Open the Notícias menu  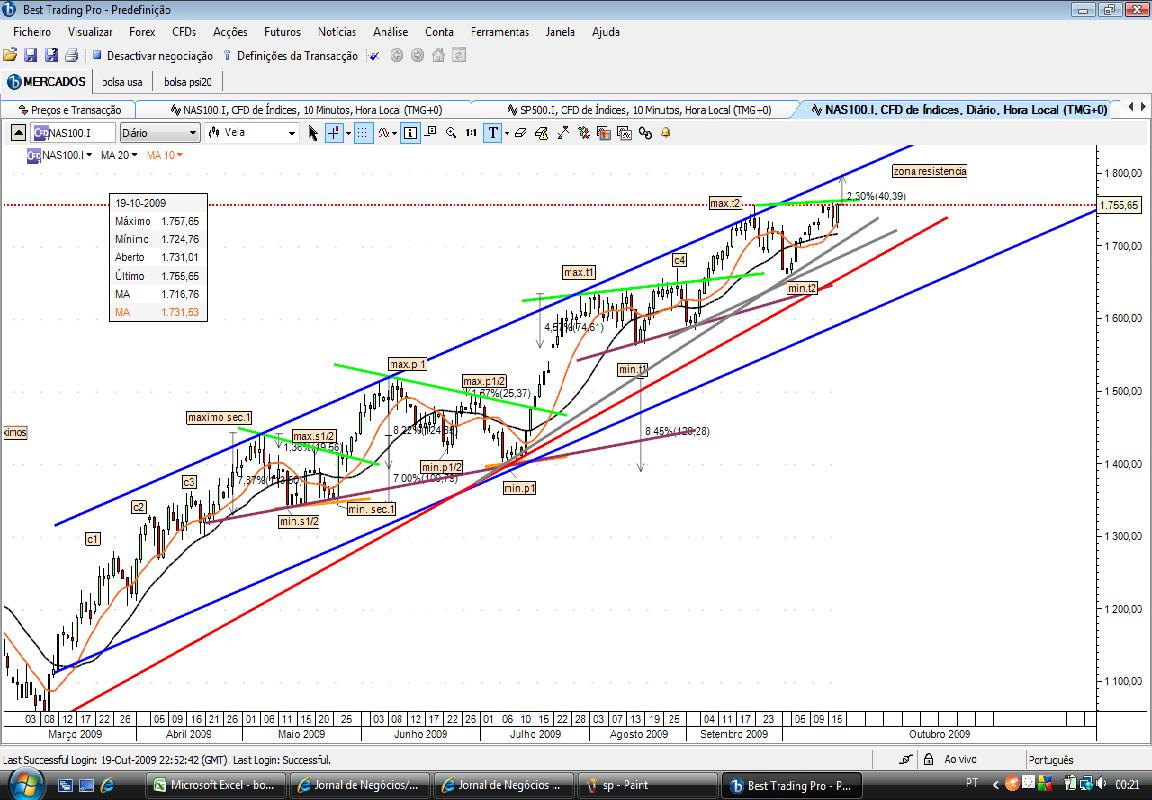336,32
